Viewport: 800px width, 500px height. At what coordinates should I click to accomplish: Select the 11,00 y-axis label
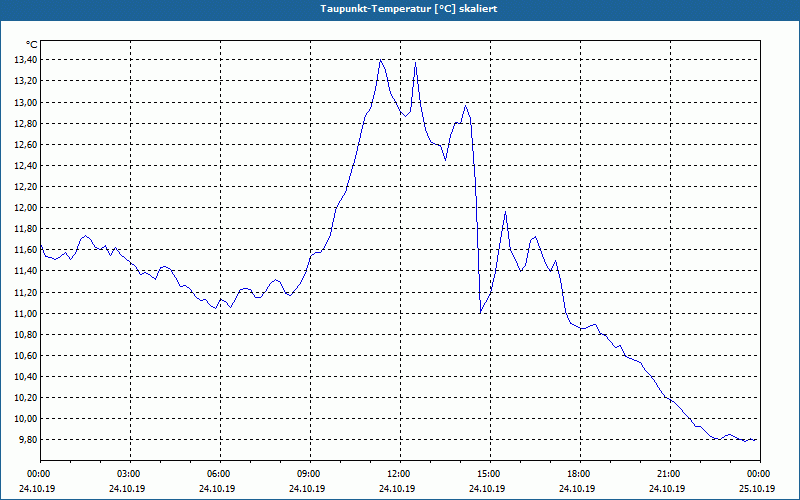(x=26, y=313)
